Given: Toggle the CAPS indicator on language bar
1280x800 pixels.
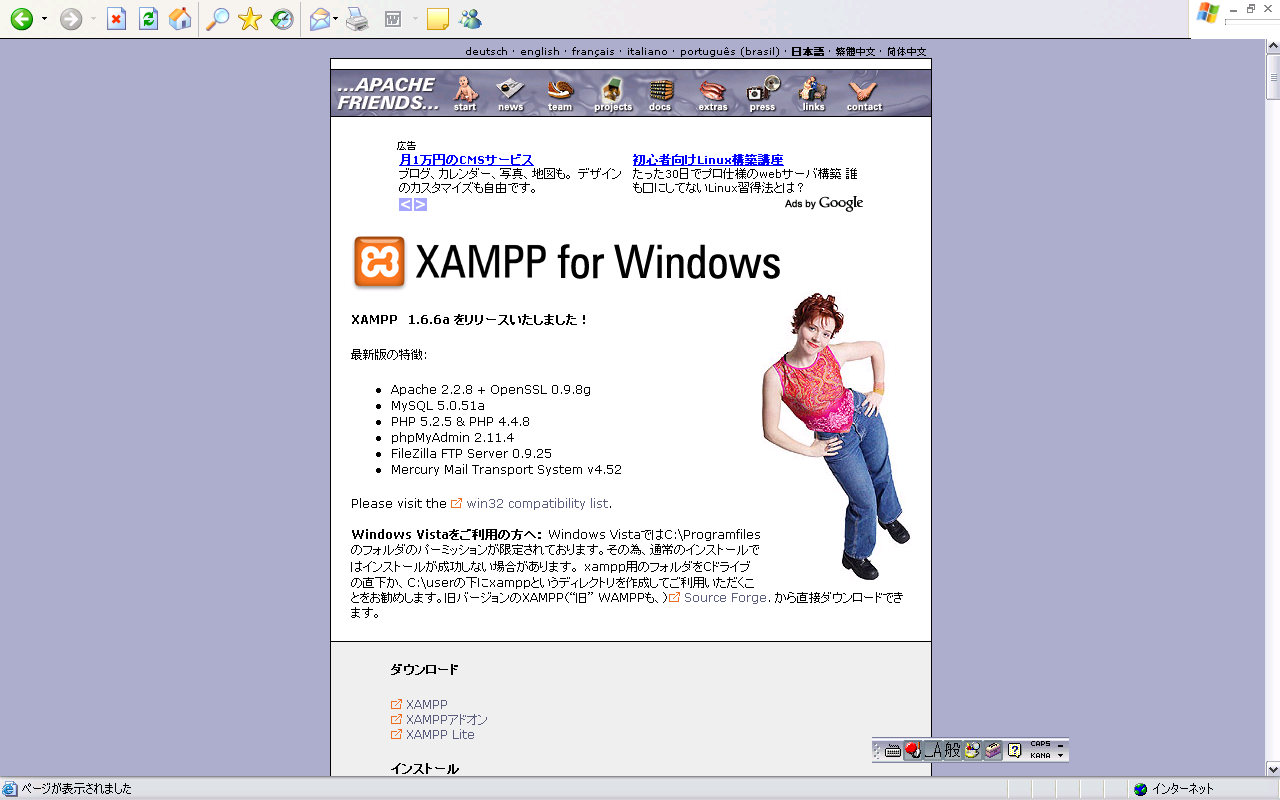Looking at the screenshot, I should [x=1040, y=745].
